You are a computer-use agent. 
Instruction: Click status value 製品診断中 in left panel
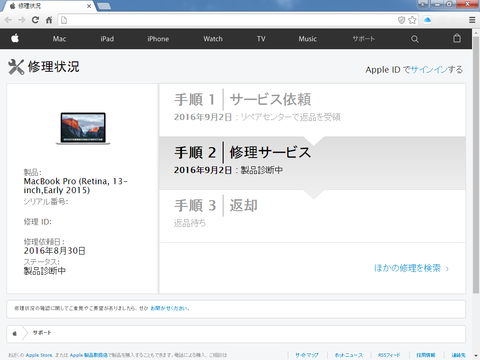(x=45, y=271)
